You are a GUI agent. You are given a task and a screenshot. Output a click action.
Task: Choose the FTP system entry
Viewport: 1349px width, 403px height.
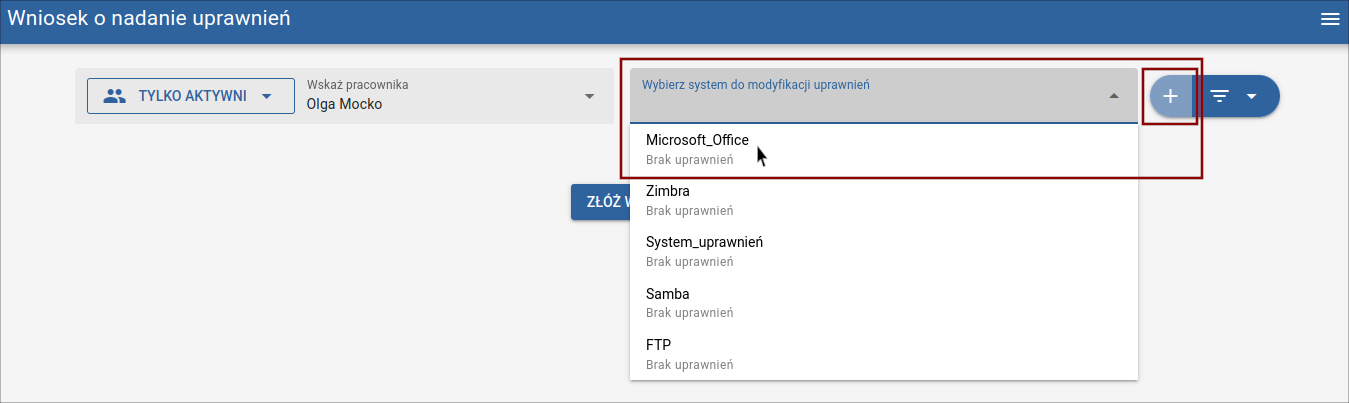tap(659, 345)
